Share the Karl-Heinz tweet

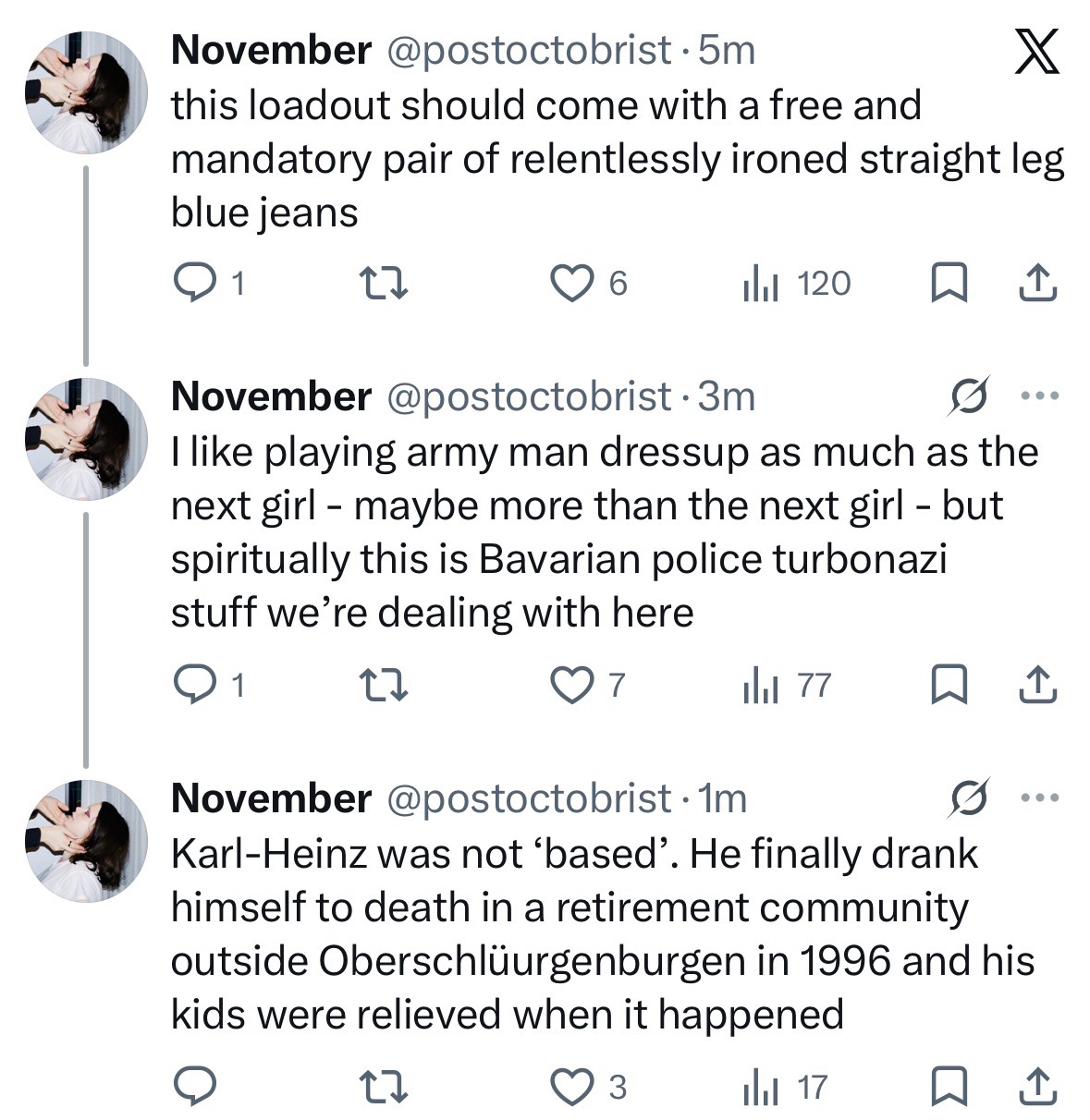[1037, 1087]
